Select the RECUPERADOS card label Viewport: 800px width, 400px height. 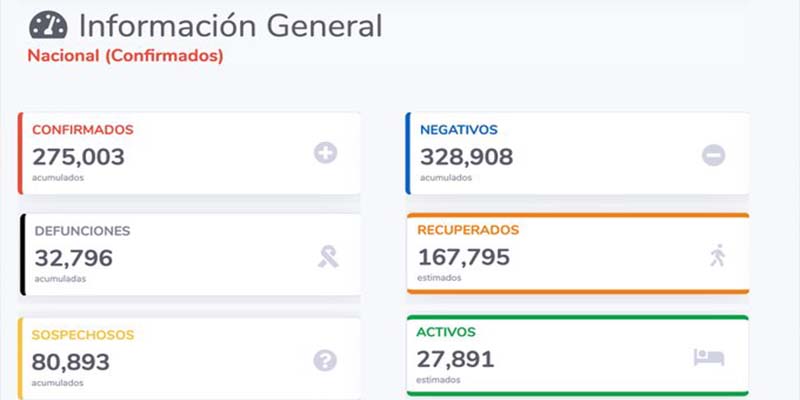pyautogui.click(x=468, y=230)
